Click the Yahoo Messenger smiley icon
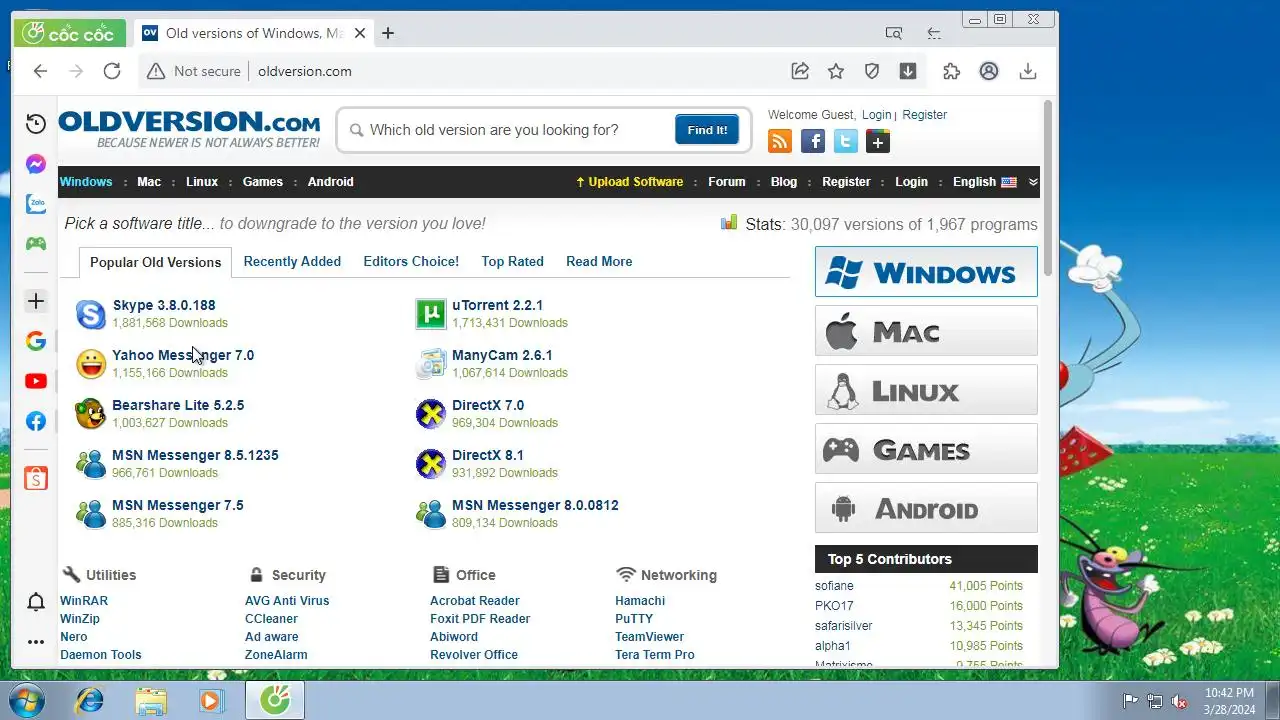The width and height of the screenshot is (1280, 720). [91, 364]
